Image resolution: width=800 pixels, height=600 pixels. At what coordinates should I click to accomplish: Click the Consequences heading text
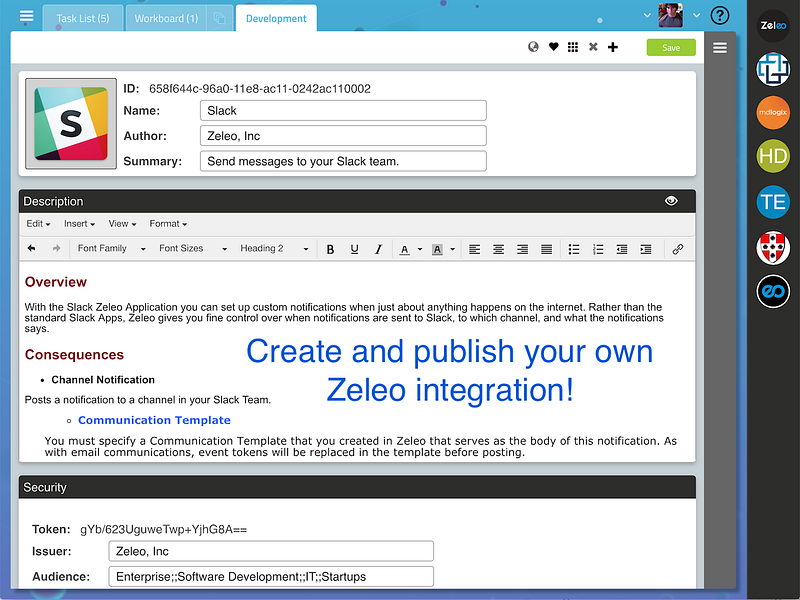[74, 355]
